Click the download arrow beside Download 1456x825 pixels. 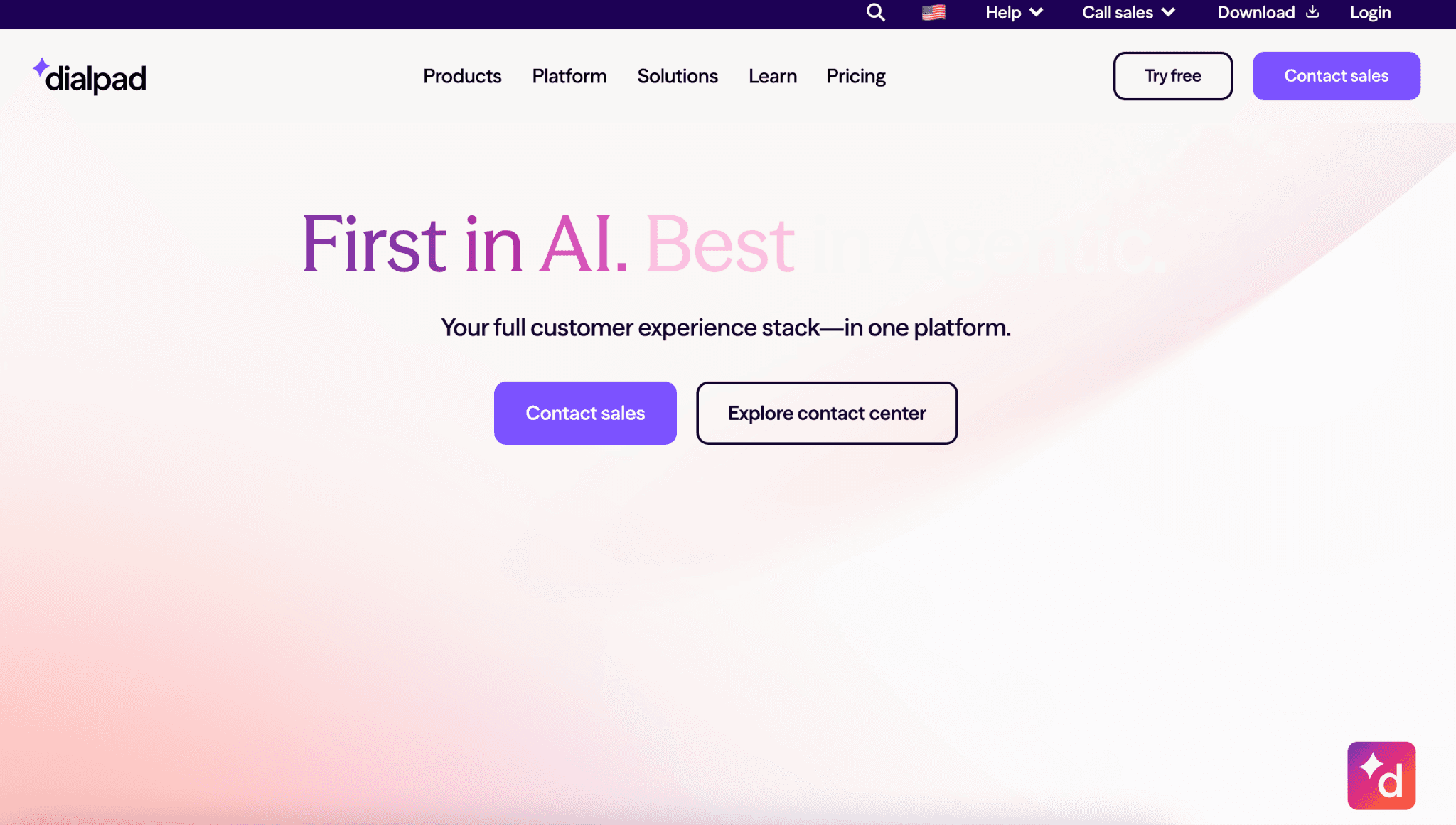[1312, 12]
